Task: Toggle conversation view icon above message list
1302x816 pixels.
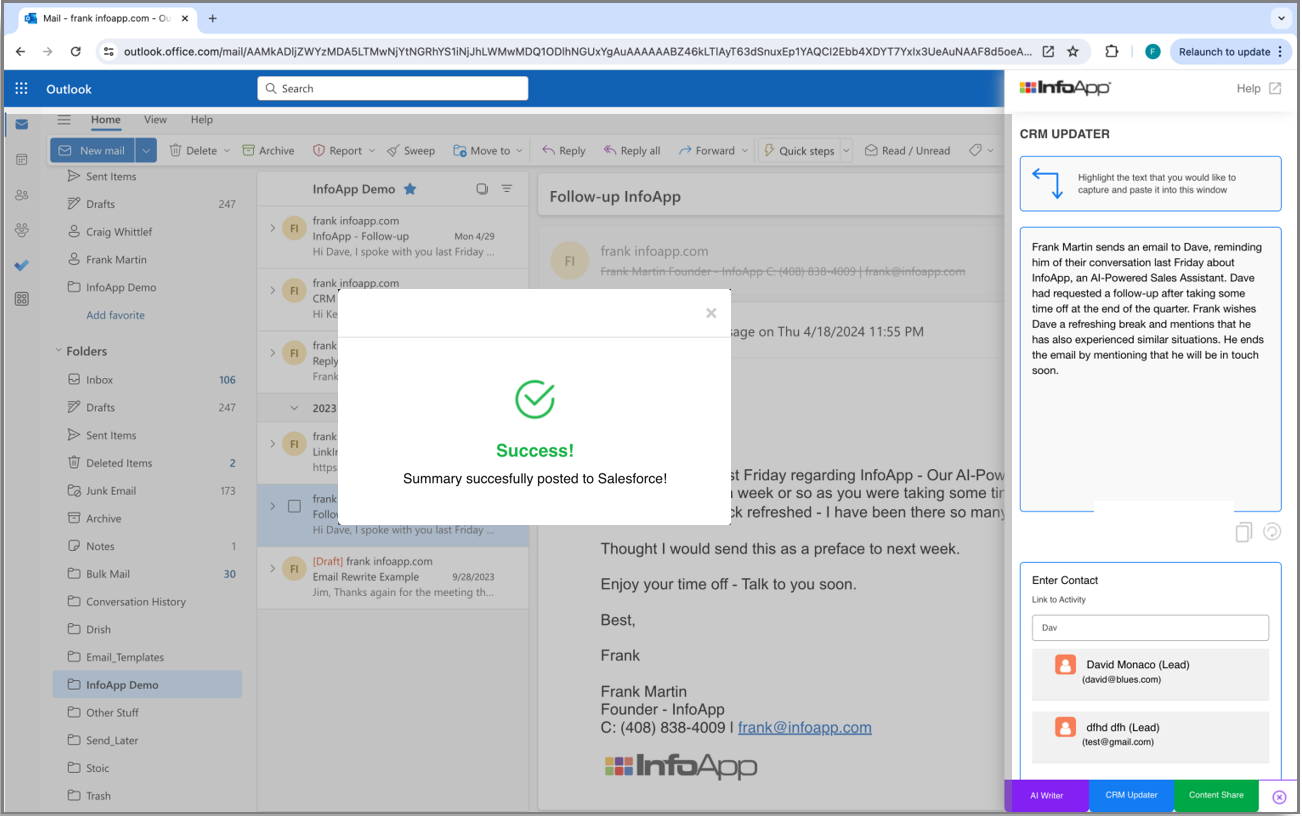Action: click(482, 188)
